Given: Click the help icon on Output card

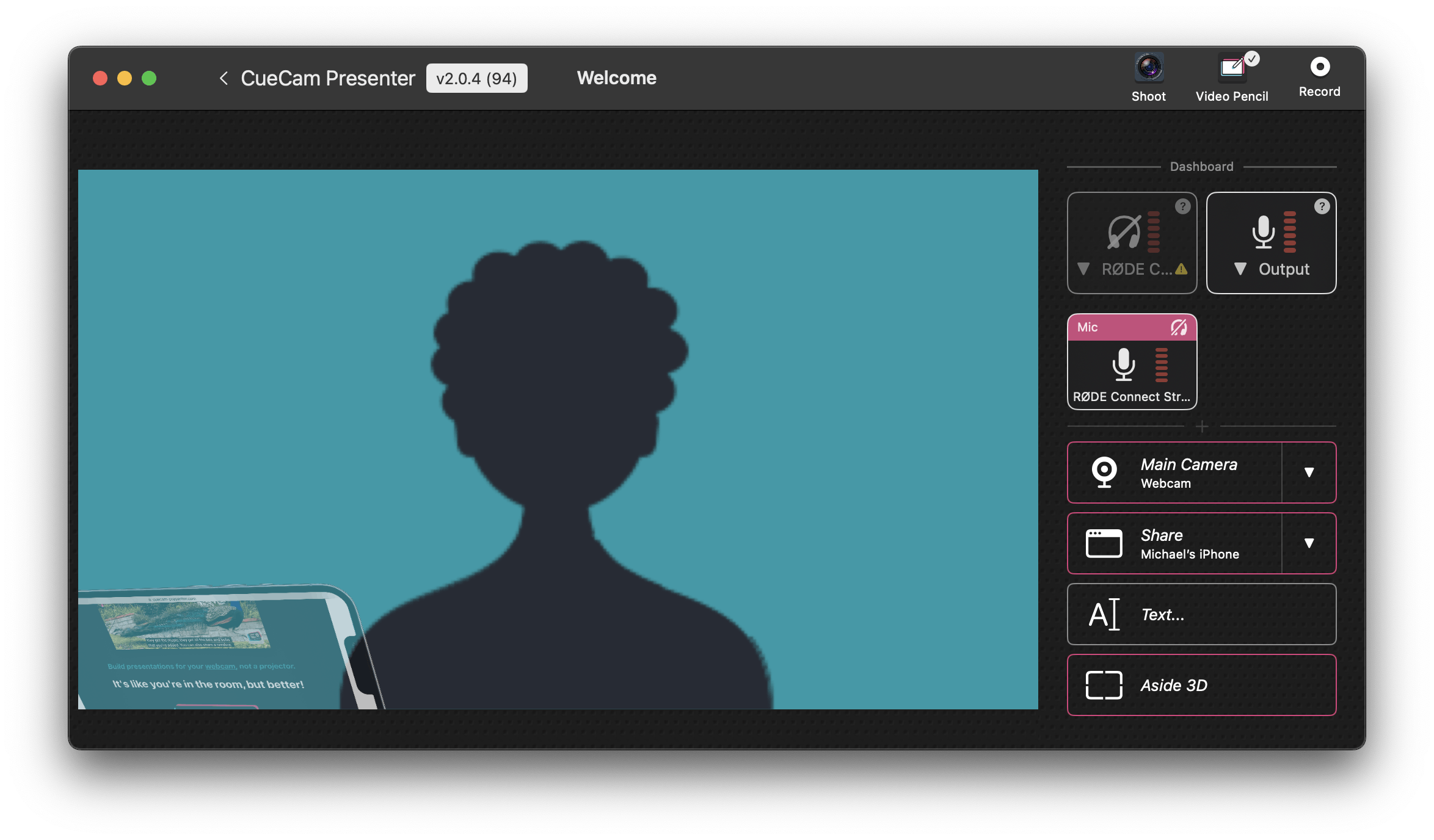Looking at the screenshot, I should point(1322,206).
